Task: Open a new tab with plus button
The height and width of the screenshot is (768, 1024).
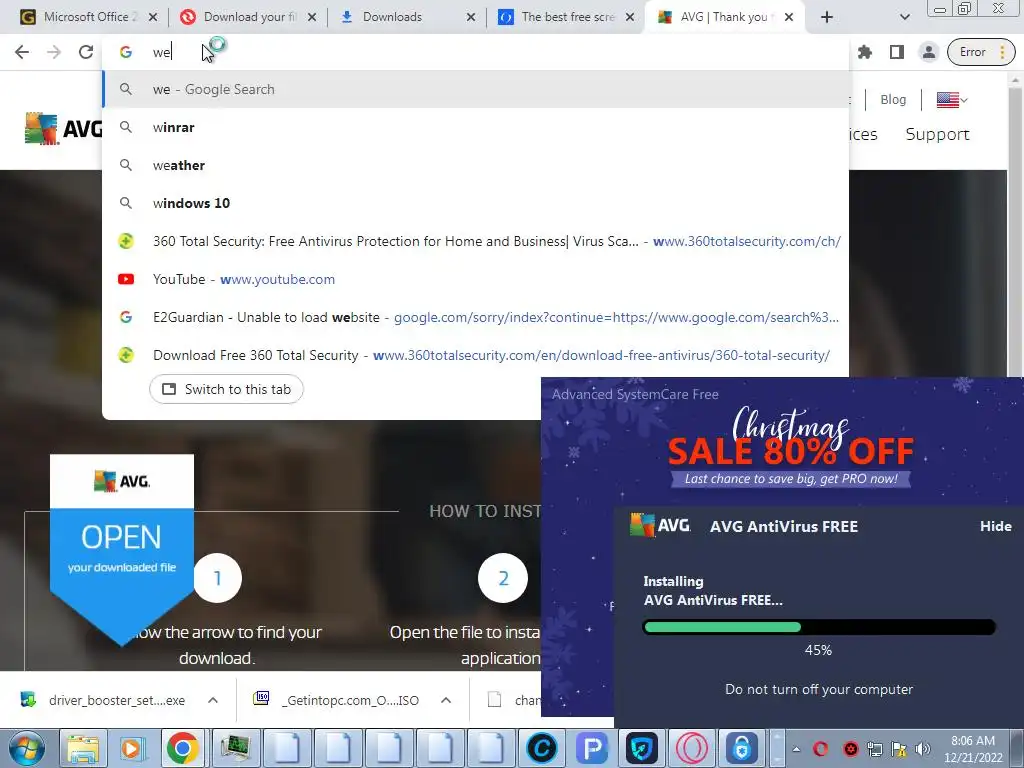Action: pos(827,17)
